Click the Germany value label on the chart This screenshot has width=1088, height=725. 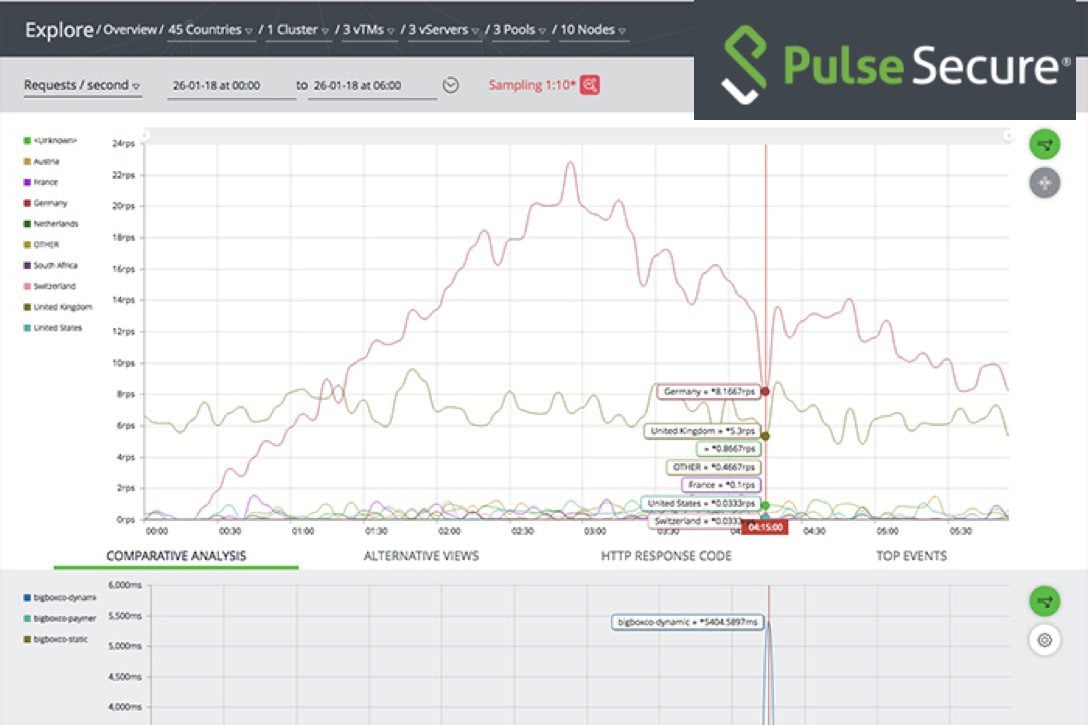pos(707,392)
